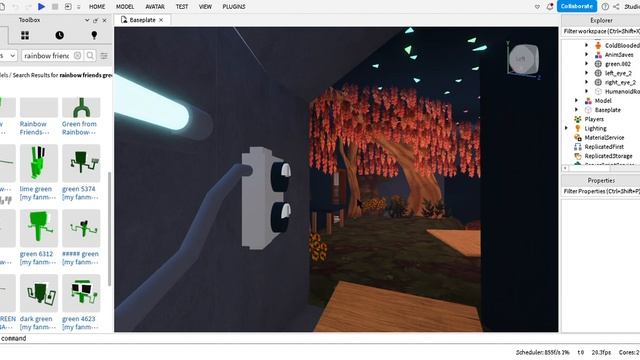Open the TEST ribbon tab
The width and height of the screenshot is (640, 360).
(x=182, y=7)
